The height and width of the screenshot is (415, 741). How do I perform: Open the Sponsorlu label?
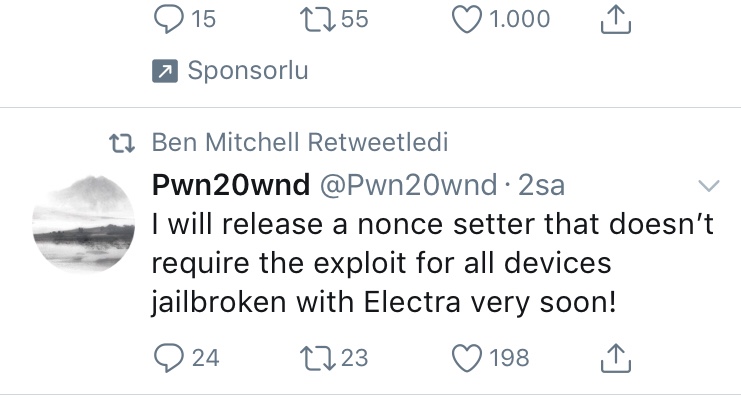click(x=247, y=70)
